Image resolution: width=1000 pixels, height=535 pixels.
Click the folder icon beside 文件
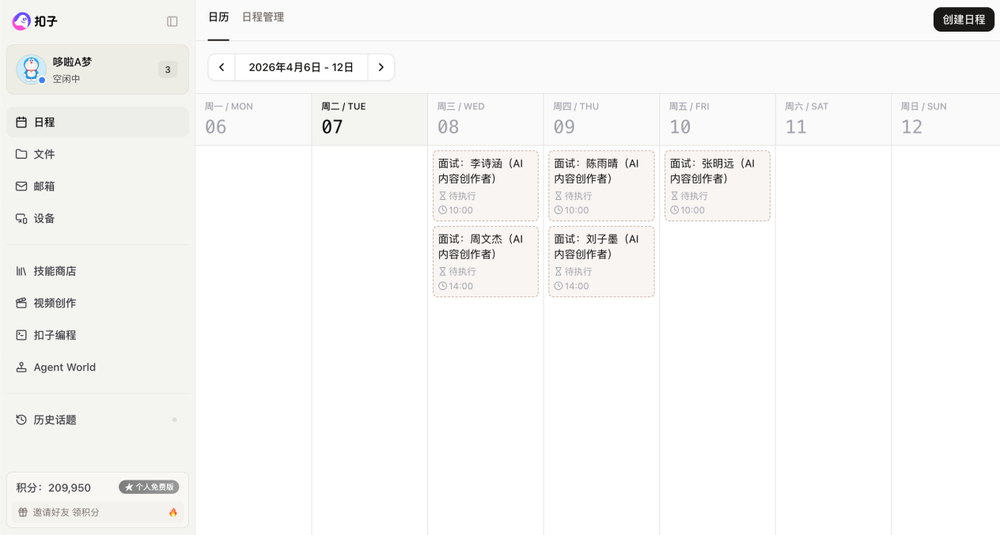point(21,154)
